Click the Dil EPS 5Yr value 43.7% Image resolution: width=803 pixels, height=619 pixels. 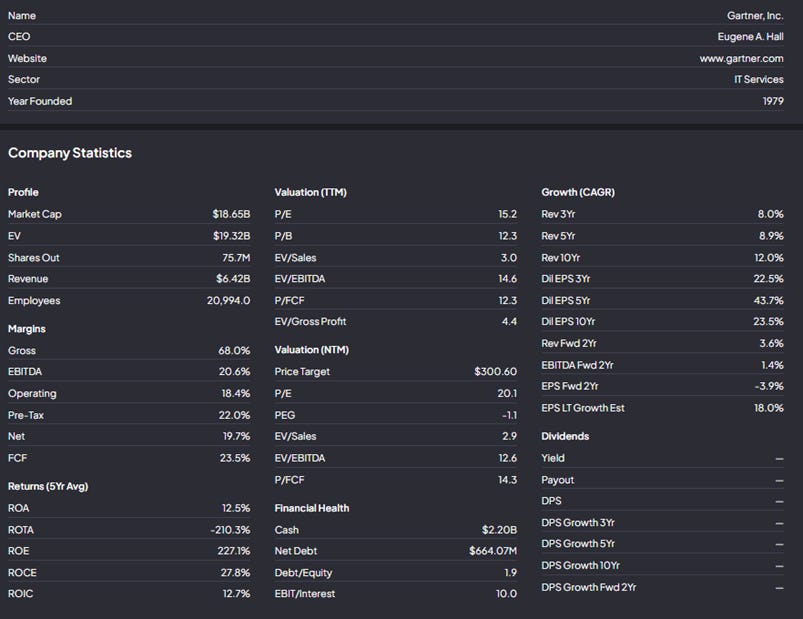(769, 301)
